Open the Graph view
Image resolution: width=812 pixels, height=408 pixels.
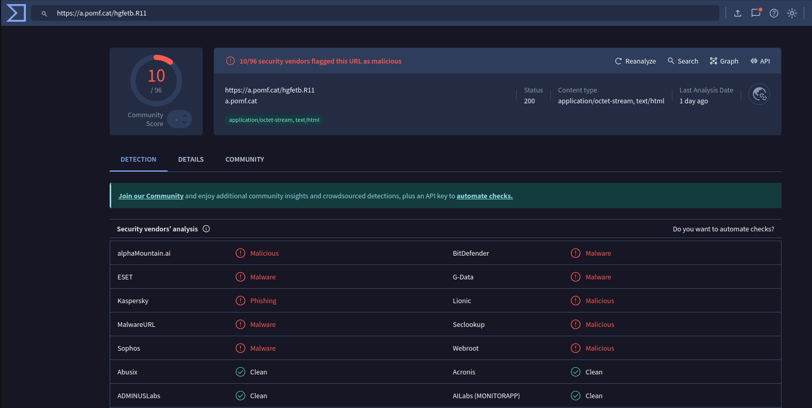pos(724,61)
